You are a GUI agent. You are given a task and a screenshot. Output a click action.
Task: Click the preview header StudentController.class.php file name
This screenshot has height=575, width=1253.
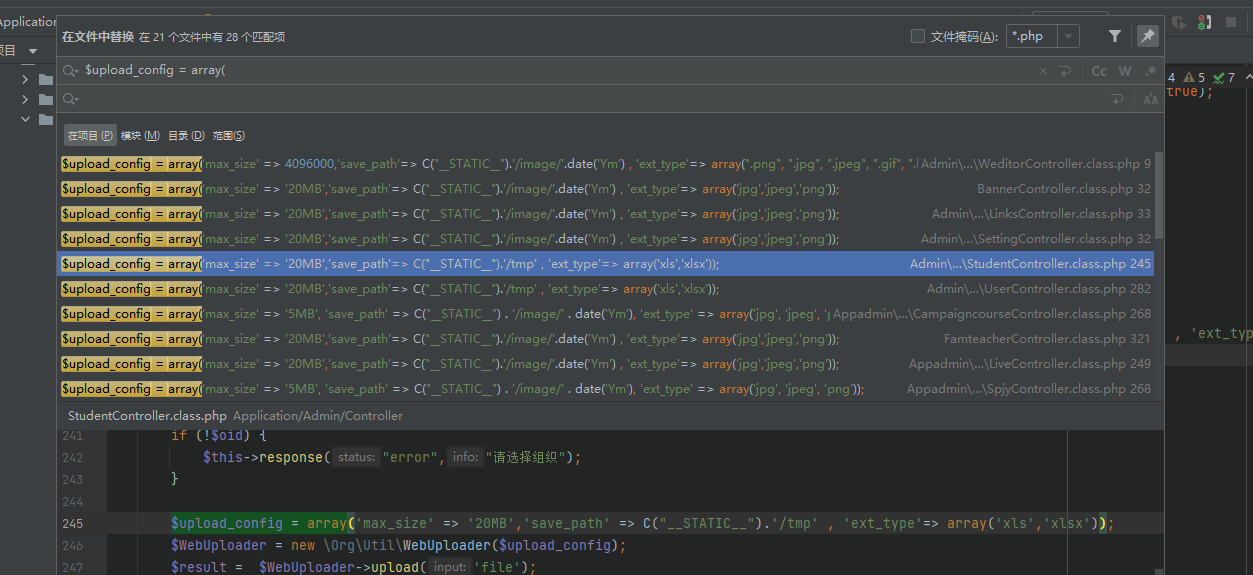[147, 415]
